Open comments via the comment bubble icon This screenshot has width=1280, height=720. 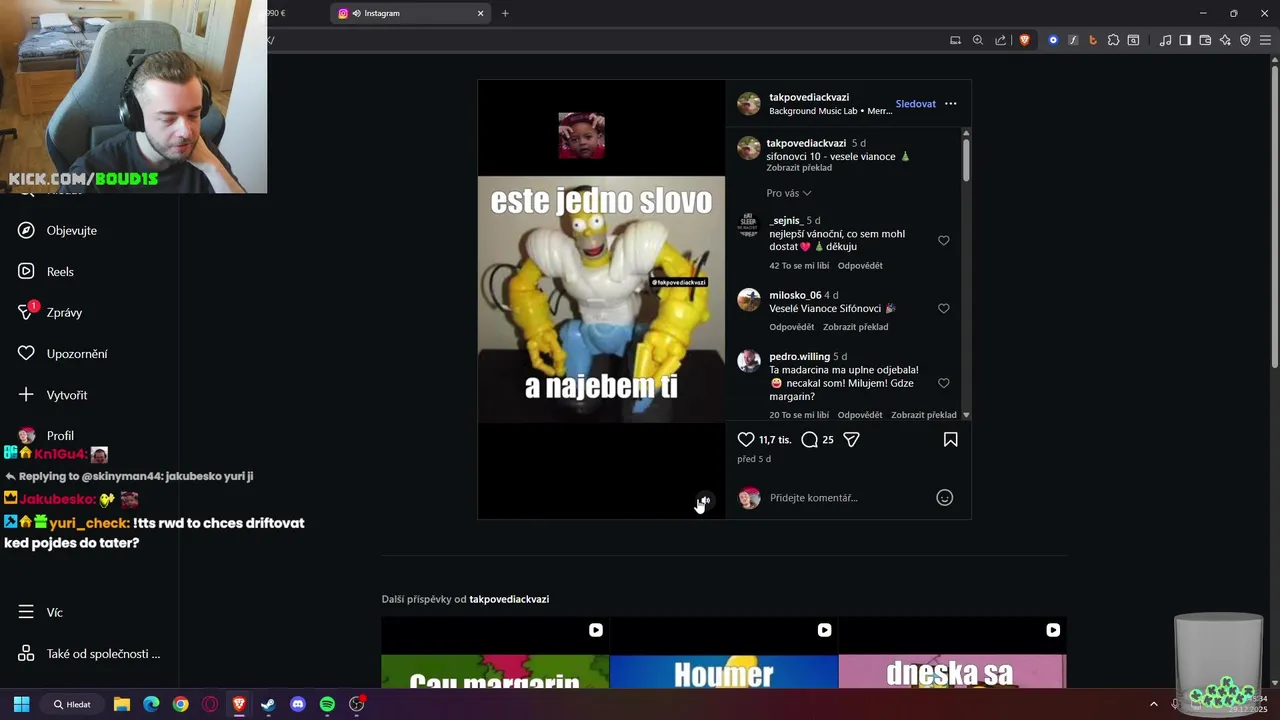[810, 439]
